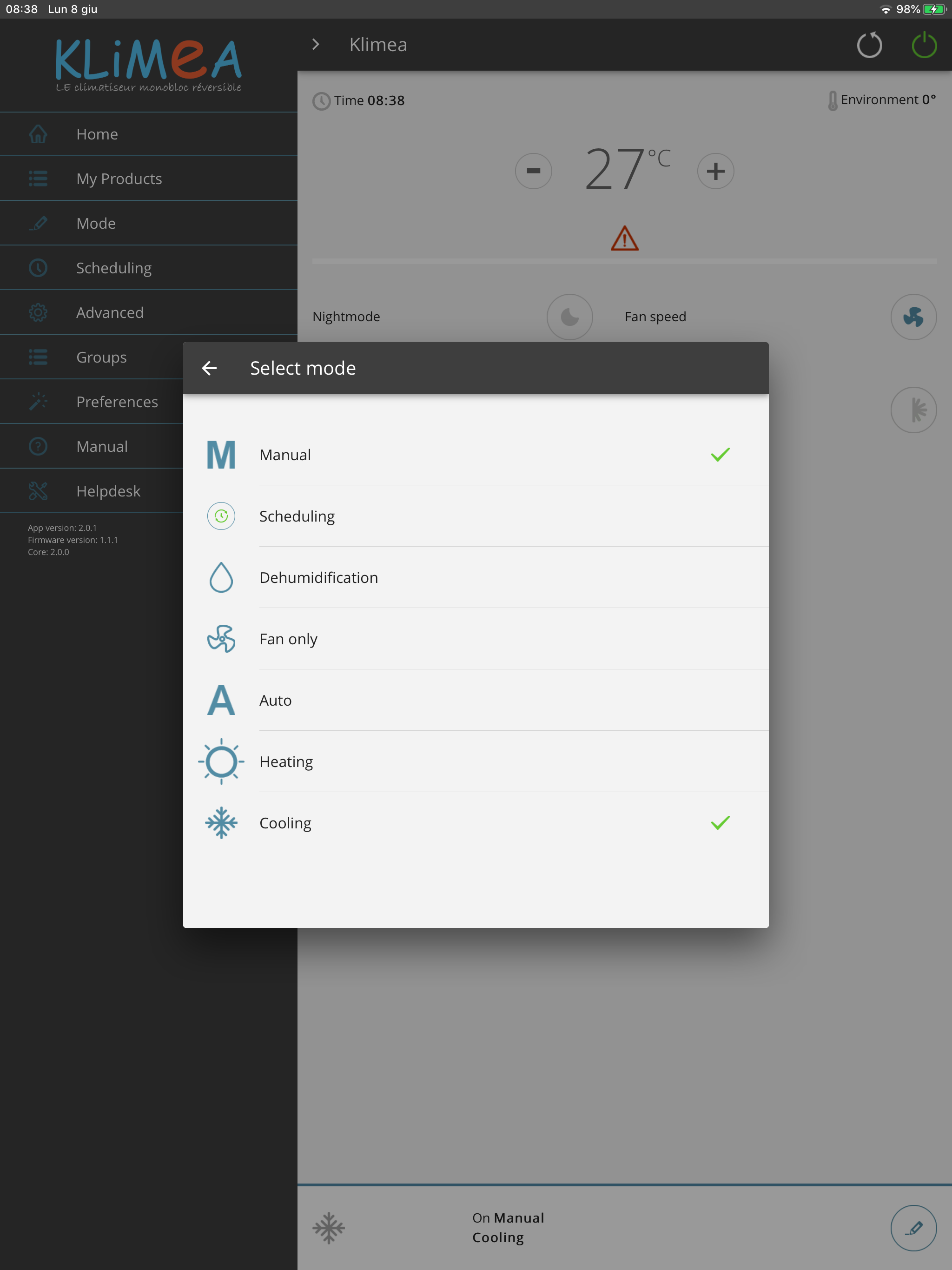Viewport: 952px width, 1270px height.
Task: Click the refresh icon in header
Action: 869,45
